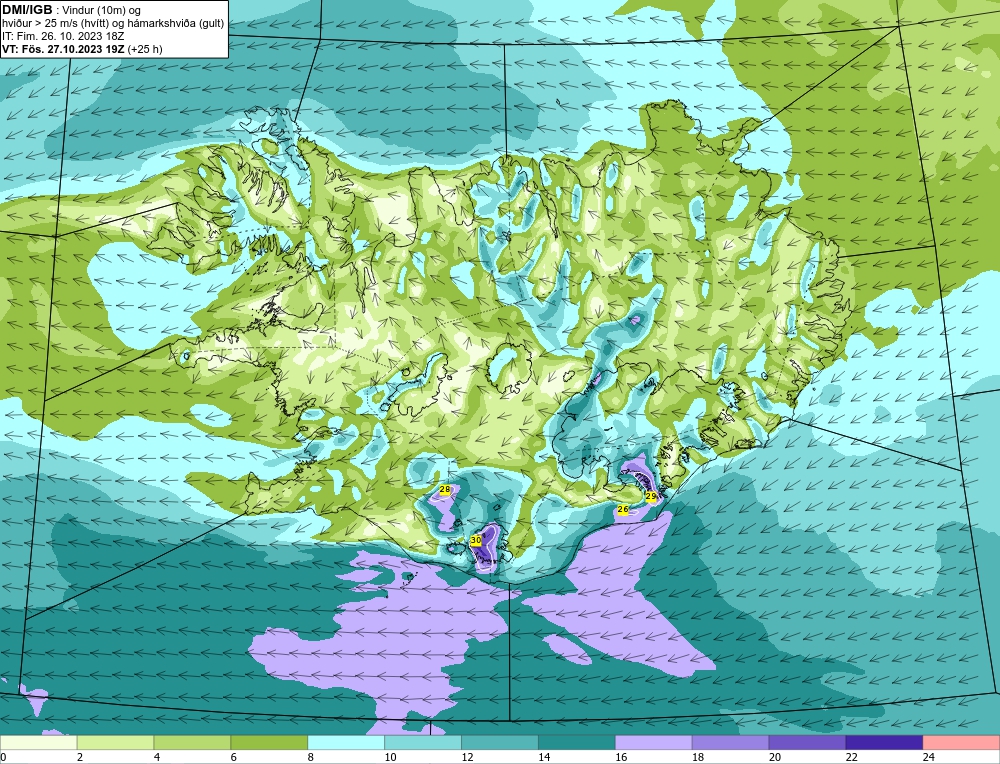Click the legend scale number 12

click(467, 757)
